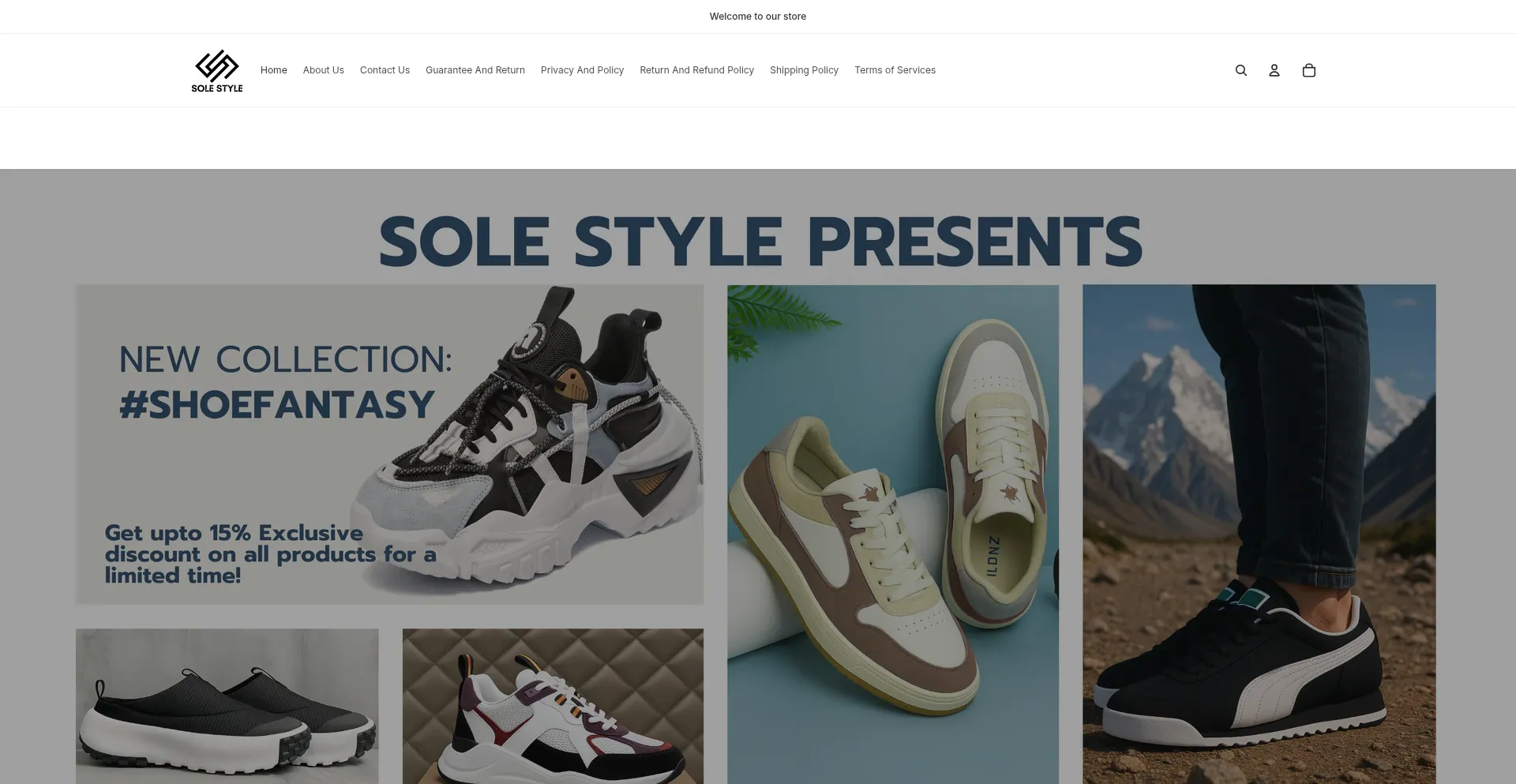Click the Welcome to our store announcement
The width and height of the screenshot is (1516, 784).
[x=758, y=17]
